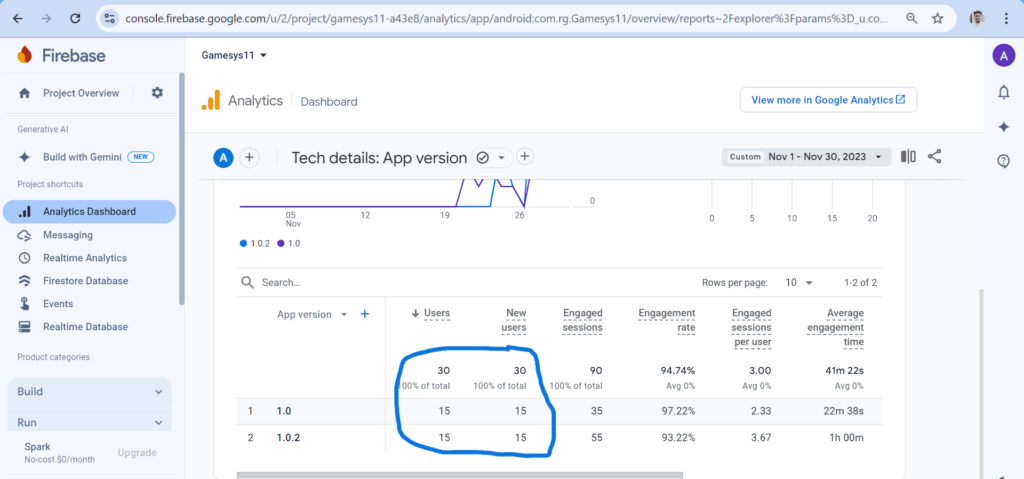Screen dimensions: 1024x479
Task: Open the Custom date range picker
Action: coord(806,157)
